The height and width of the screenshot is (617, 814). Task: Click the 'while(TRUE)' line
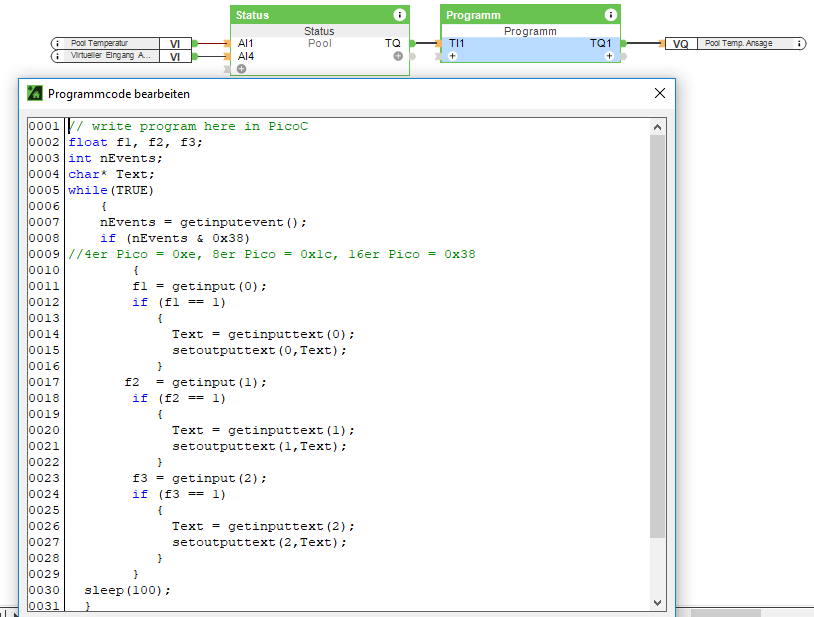(111, 190)
